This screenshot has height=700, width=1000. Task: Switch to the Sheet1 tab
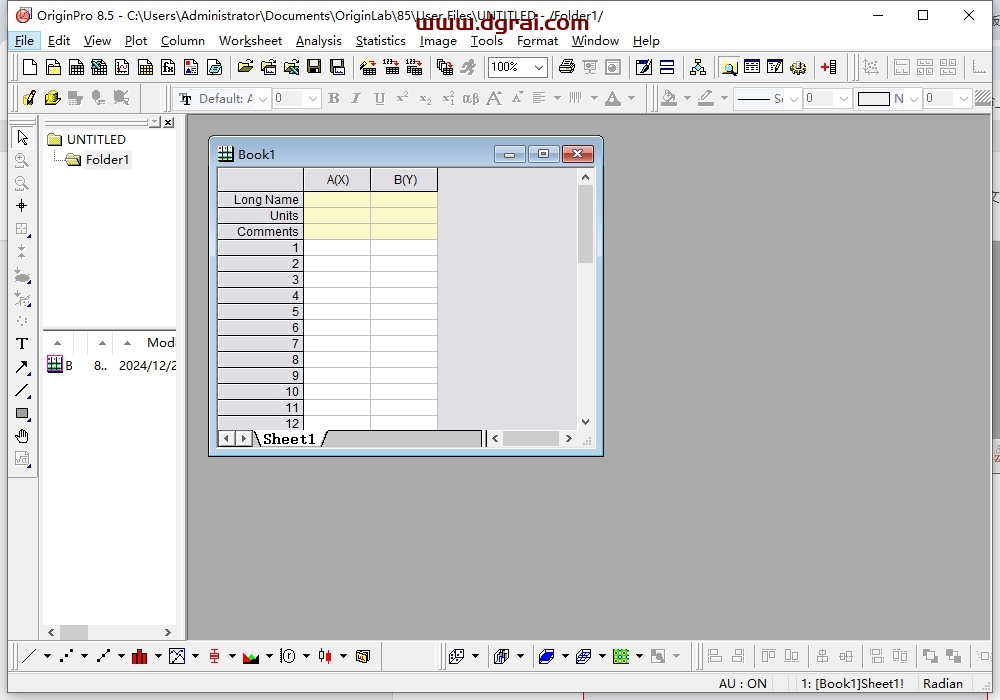pyautogui.click(x=289, y=439)
